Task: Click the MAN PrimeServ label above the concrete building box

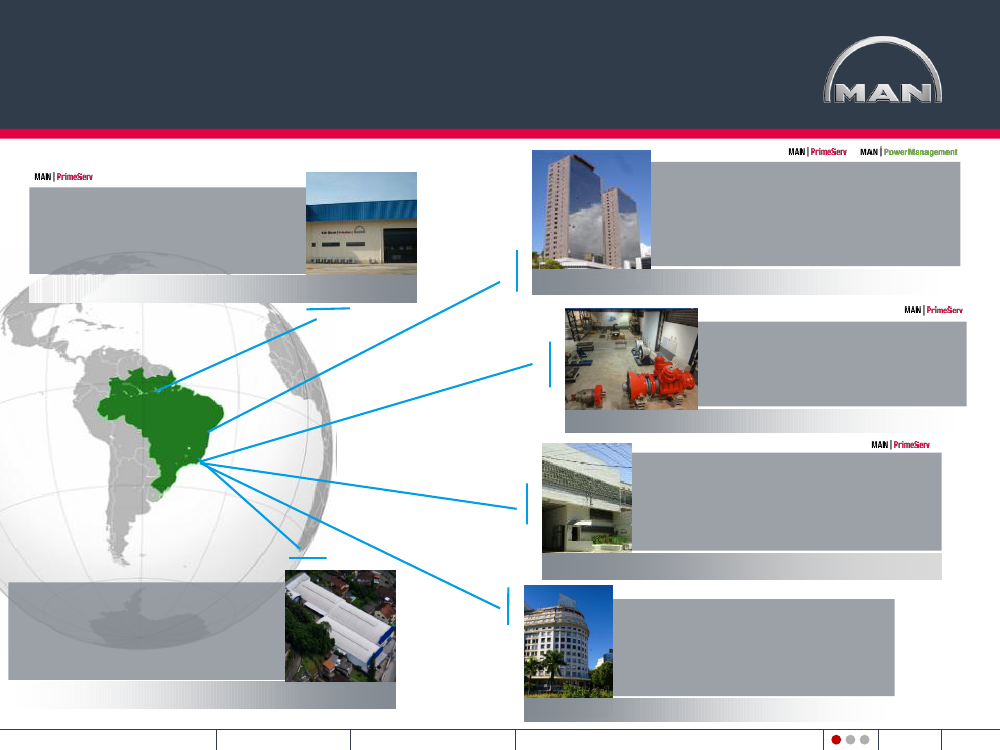Action: tap(901, 445)
